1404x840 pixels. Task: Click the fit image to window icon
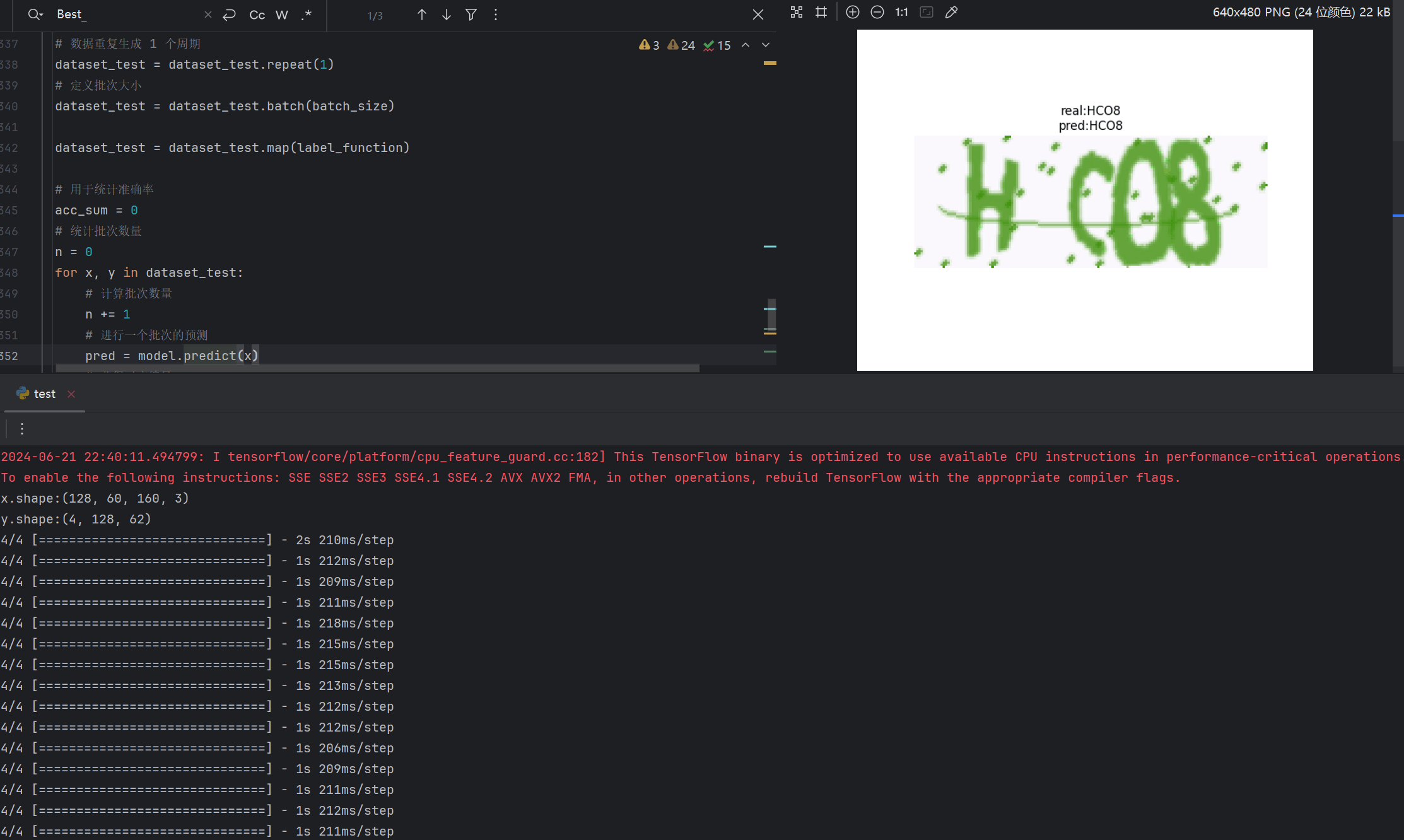(x=927, y=12)
